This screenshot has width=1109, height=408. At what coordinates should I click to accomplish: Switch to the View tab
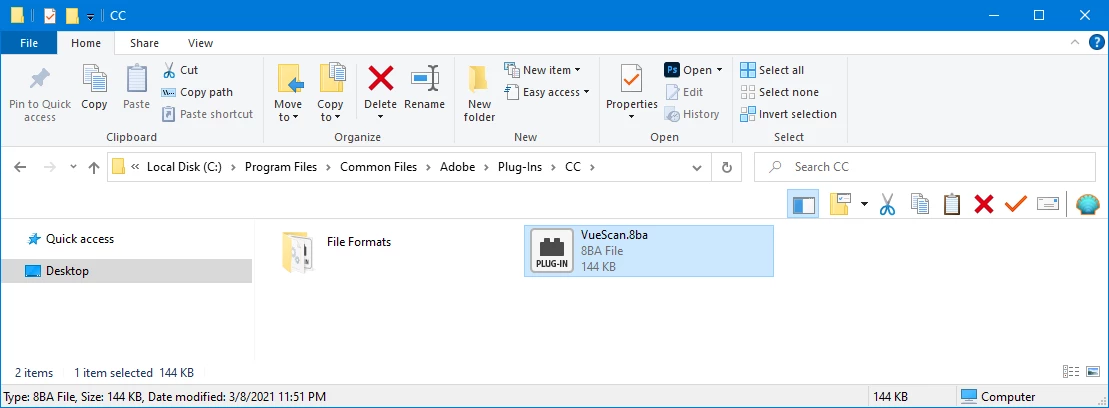click(x=200, y=43)
